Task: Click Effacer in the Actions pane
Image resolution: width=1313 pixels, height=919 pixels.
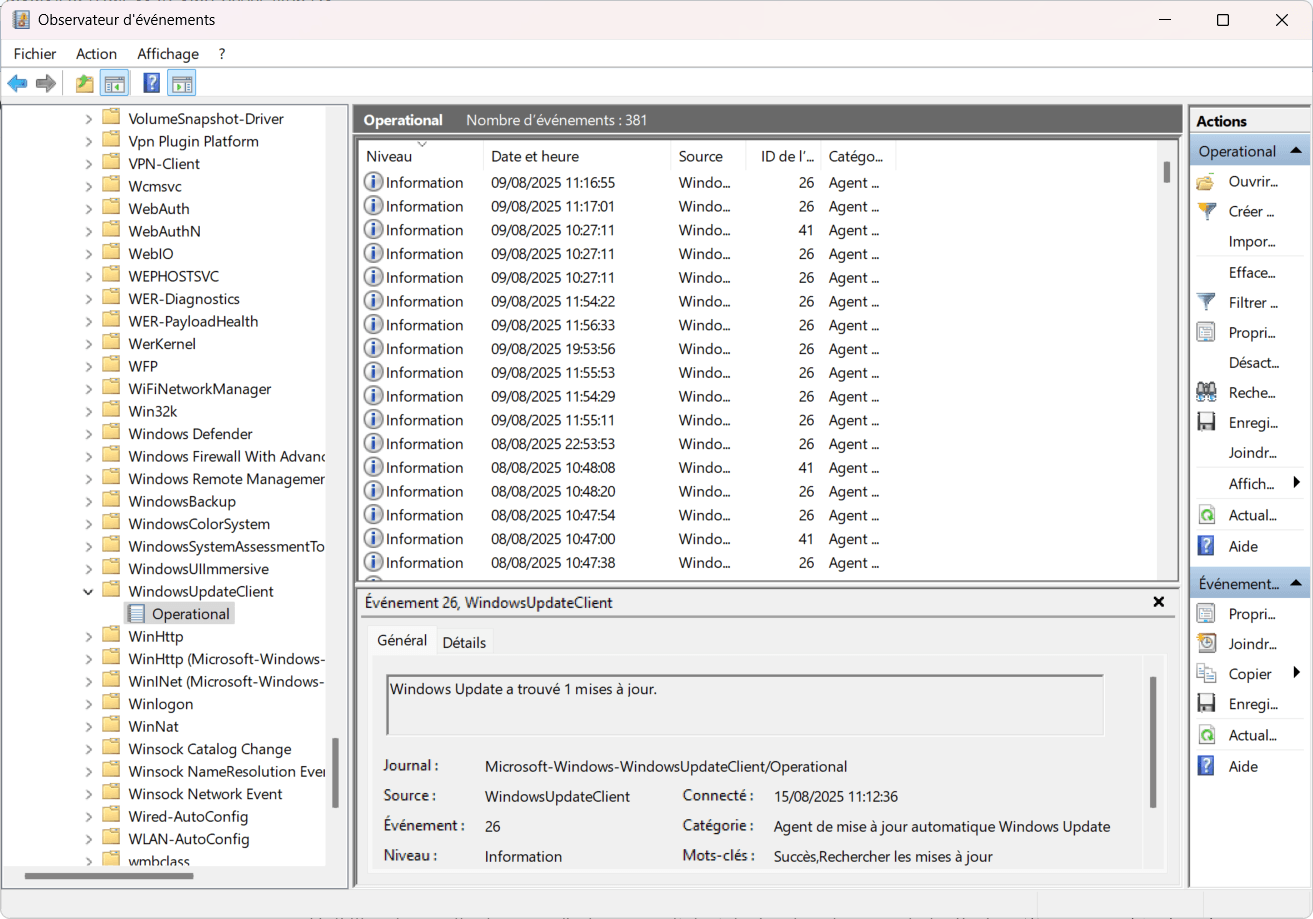Action: (x=1252, y=272)
